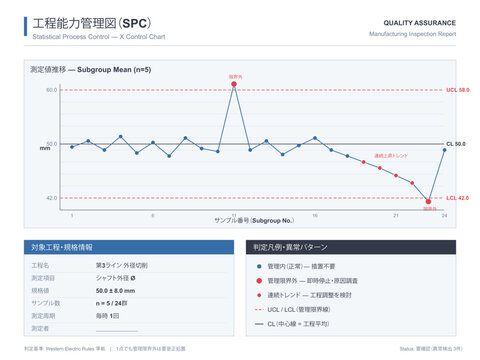Click the UCL 58.0 limit label
Screen dimensions: 480x360
pyautogui.click(x=458, y=90)
